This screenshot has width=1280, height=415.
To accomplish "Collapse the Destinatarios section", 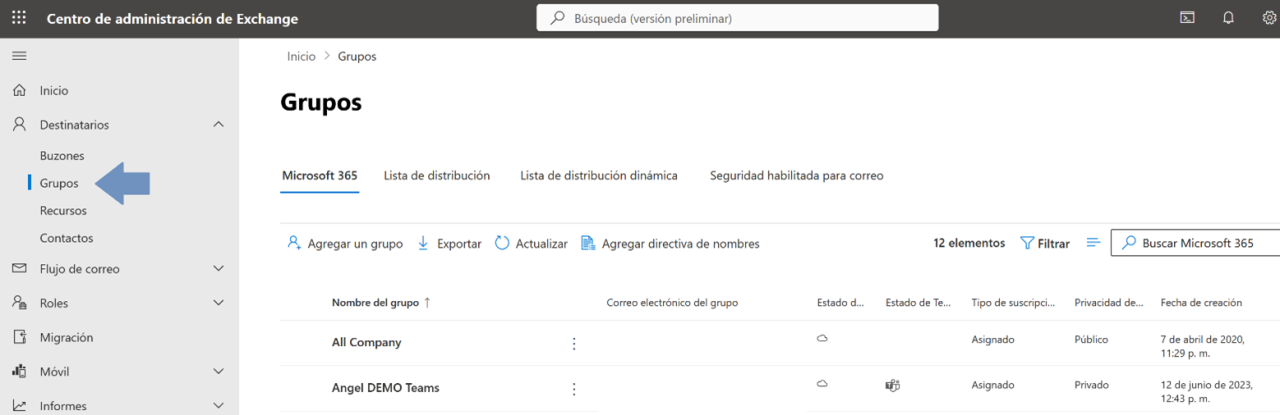I will pos(219,125).
